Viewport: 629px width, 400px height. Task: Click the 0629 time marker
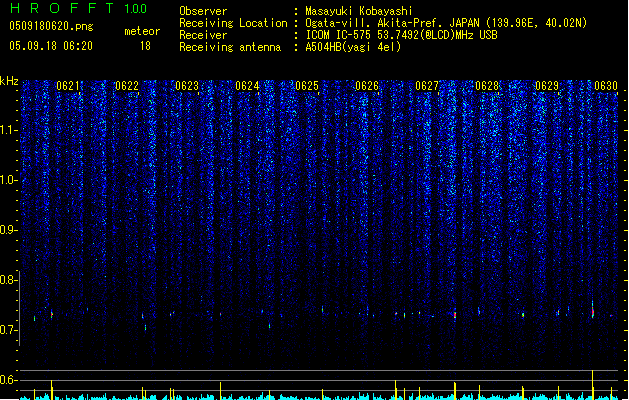pos(547,86)
